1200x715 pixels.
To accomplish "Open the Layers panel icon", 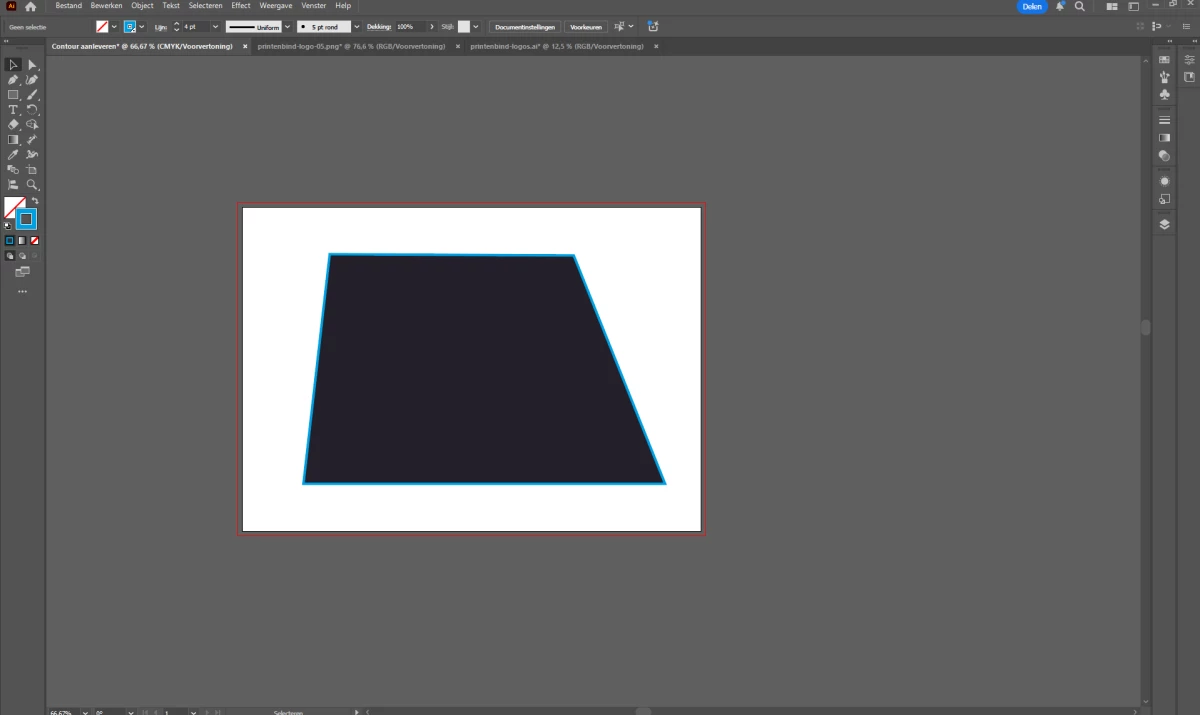I will pyautogui.click(x=1164, y=225).
